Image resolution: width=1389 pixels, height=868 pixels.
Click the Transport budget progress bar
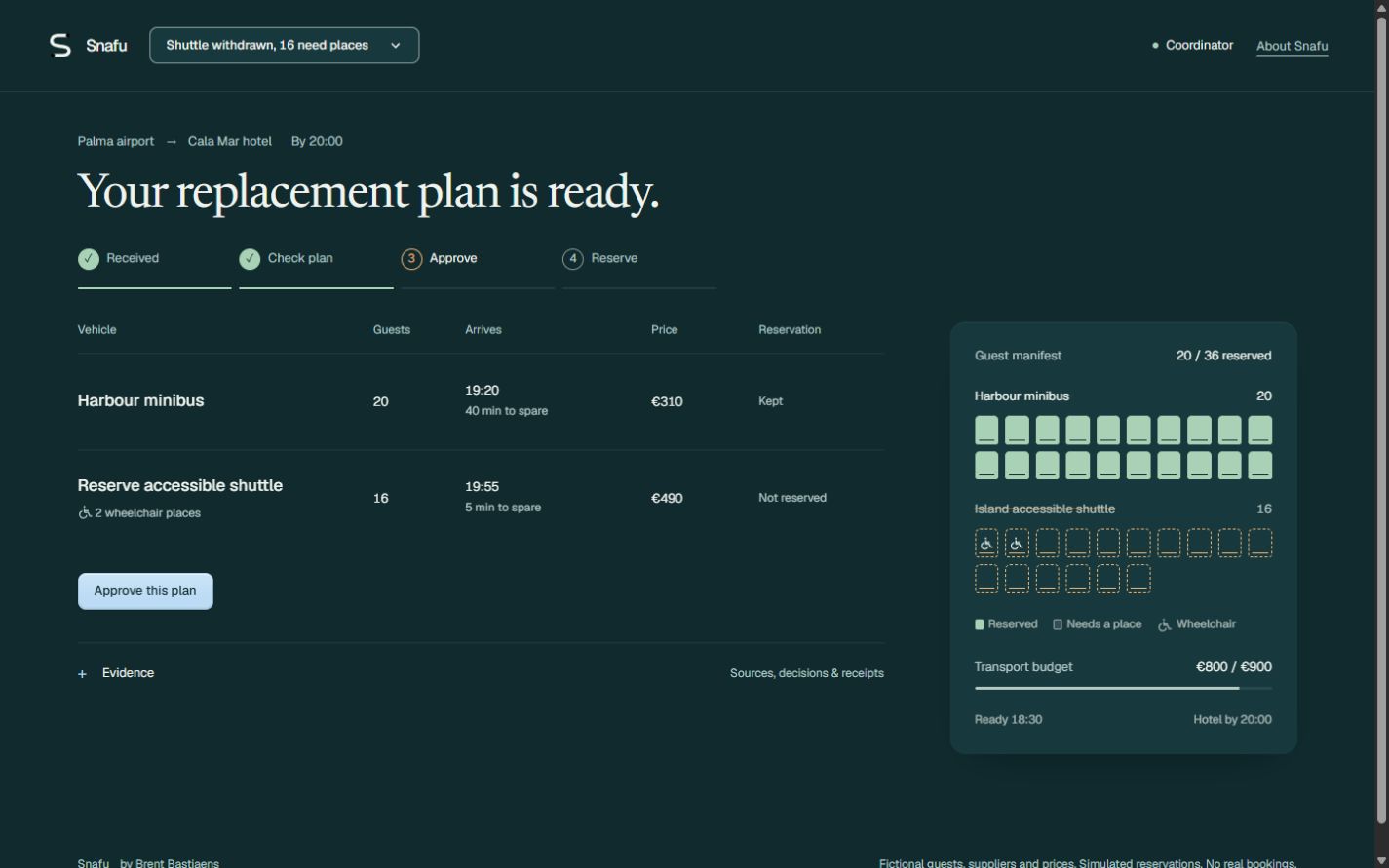pyautogui.click(x=1123, y=688)
